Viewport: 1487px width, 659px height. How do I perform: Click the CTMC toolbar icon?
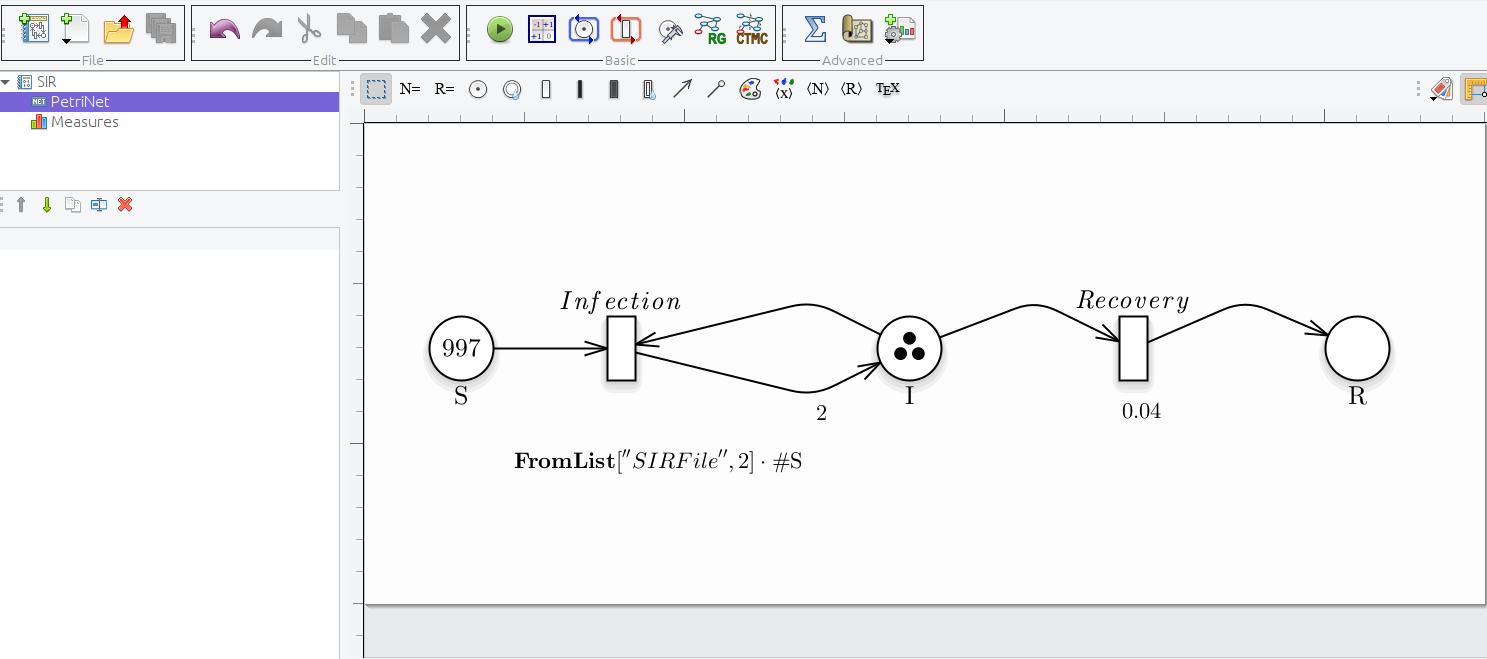coord(751,30)
